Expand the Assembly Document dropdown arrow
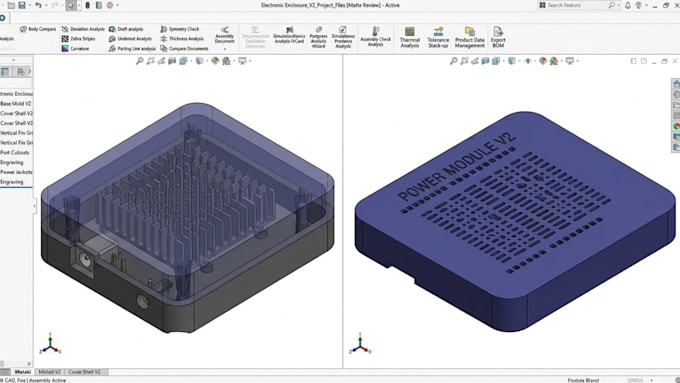The height and width of the screenshot is (383, 680). tap(225, 49)
